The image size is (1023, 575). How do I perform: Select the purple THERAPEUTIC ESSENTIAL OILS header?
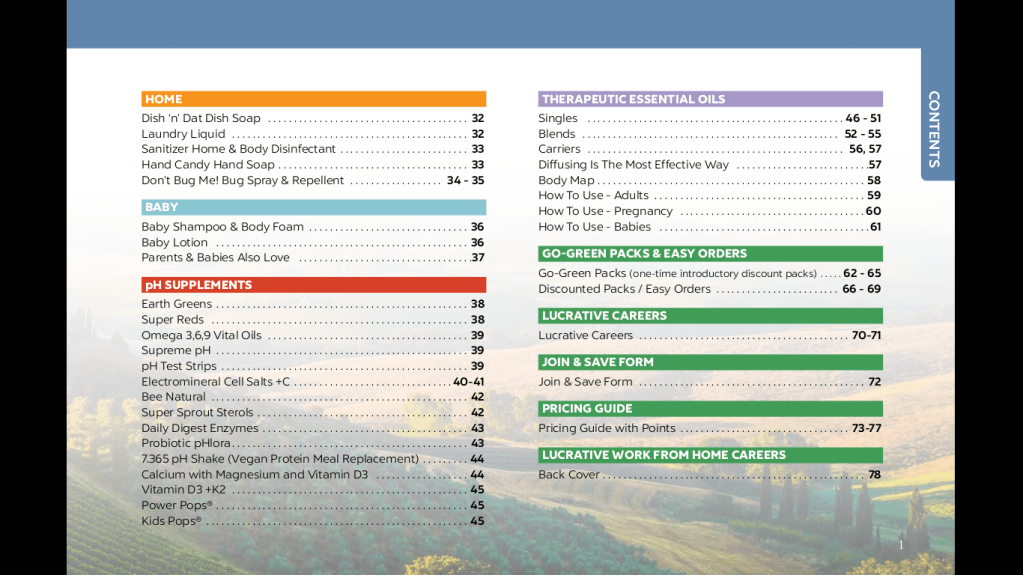(710, 99)
